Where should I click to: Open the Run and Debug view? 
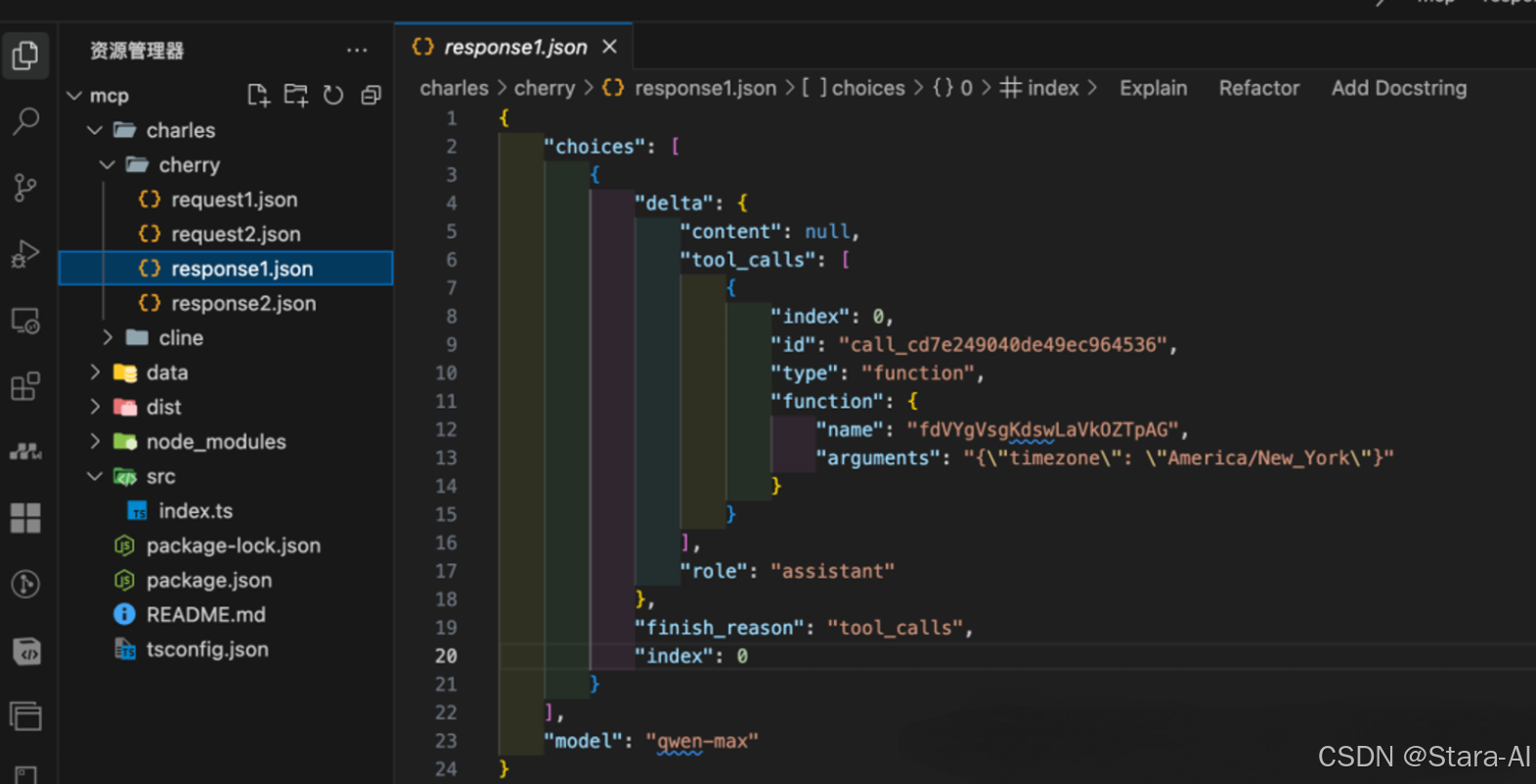click(x=25, y=254)
